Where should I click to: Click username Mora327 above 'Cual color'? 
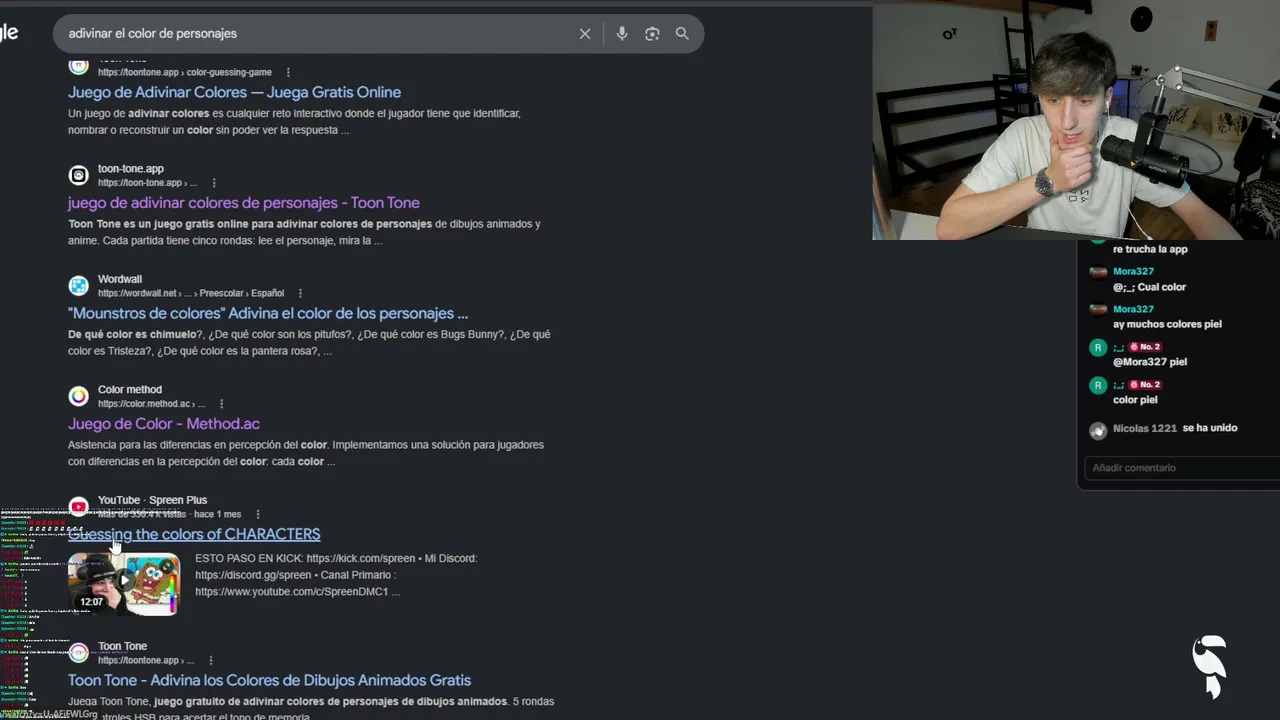pyautogui.click(x=1133, y=272)
